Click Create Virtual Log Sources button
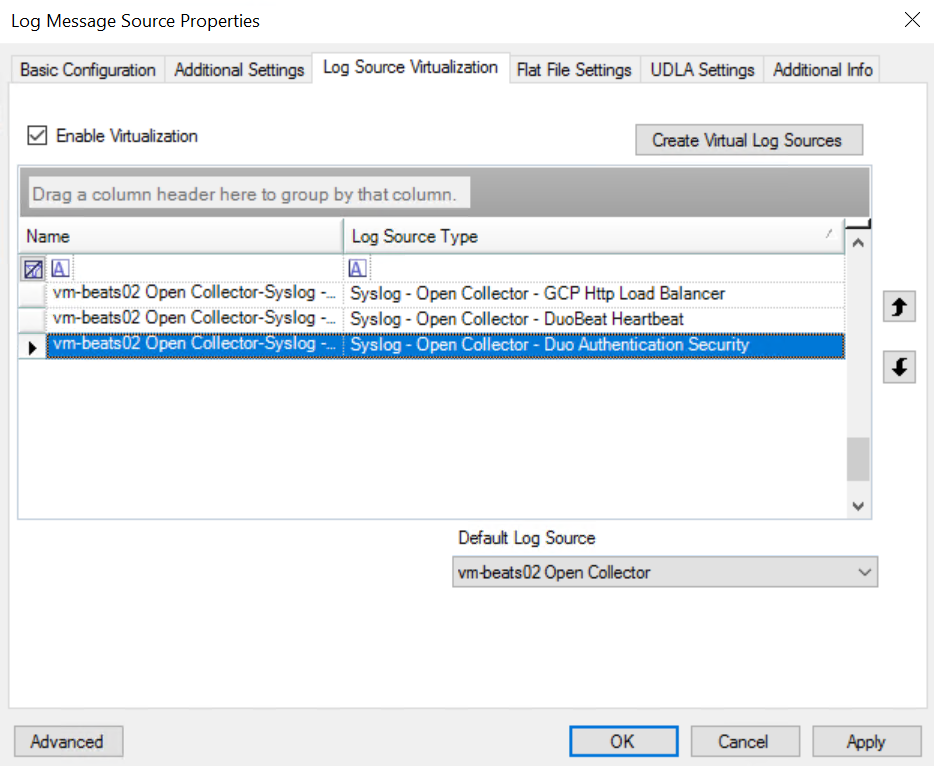 tap(748, 140)
